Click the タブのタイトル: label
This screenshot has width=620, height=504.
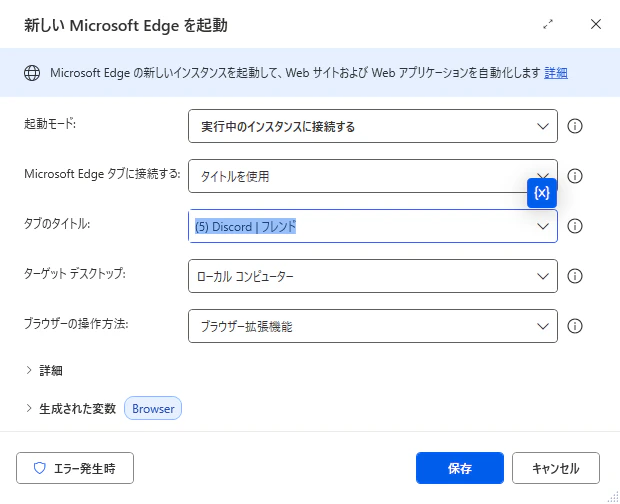coord(57,224)
